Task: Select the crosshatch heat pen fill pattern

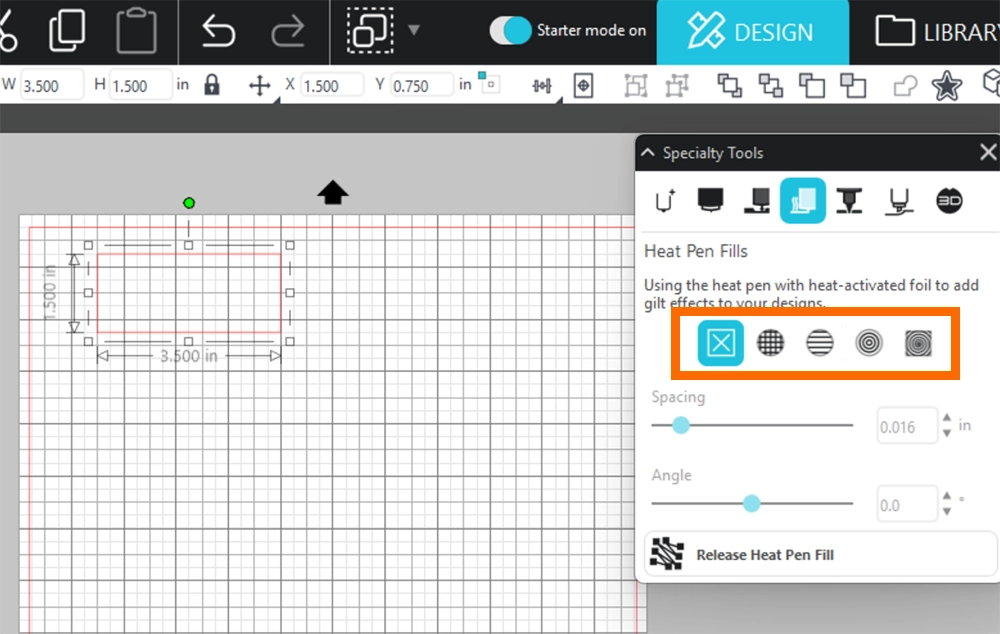Action: (x=770, y=344)
